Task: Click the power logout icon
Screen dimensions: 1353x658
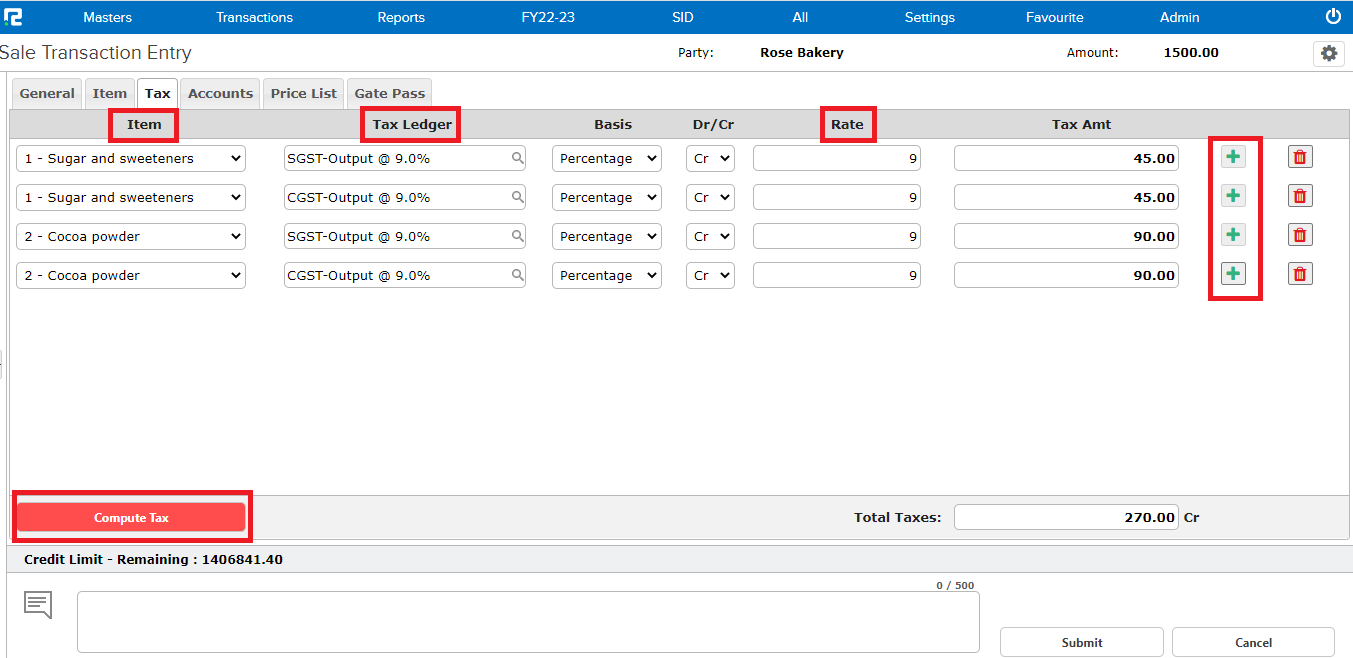Action: (x=1332, y=17)
